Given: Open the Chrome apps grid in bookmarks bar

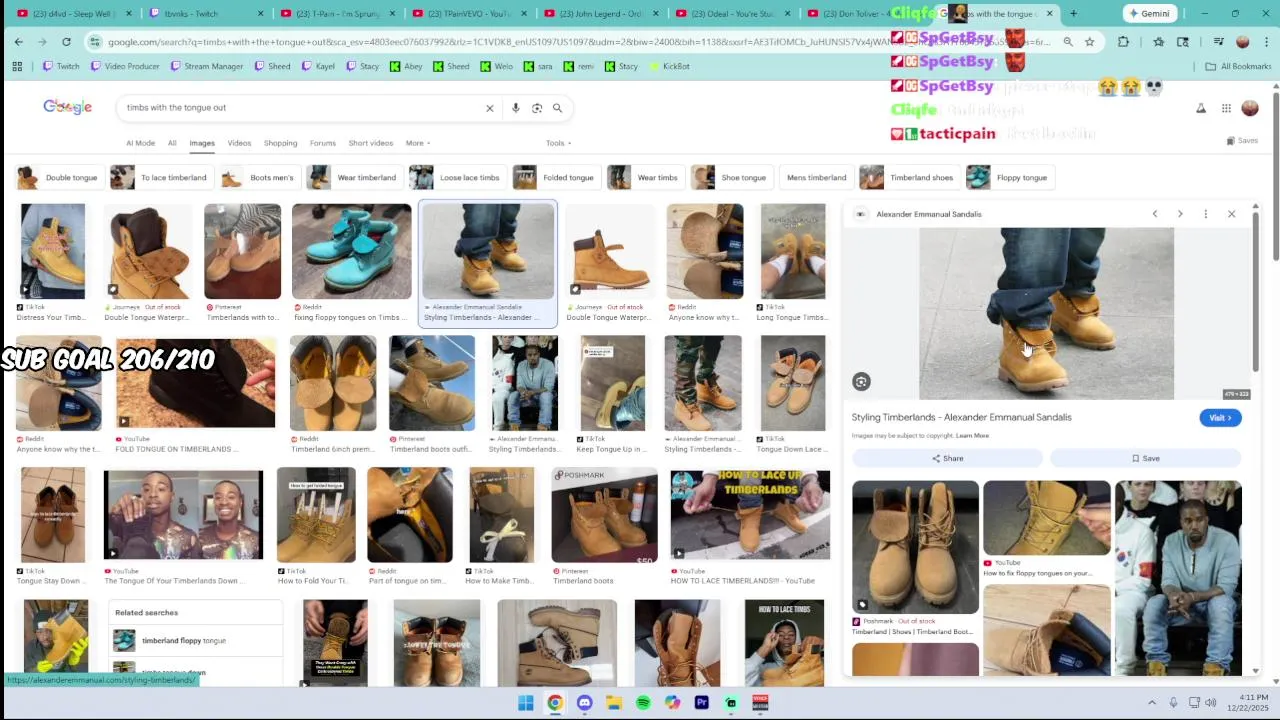Looking at the screenshot, I should tap(17, 66).
